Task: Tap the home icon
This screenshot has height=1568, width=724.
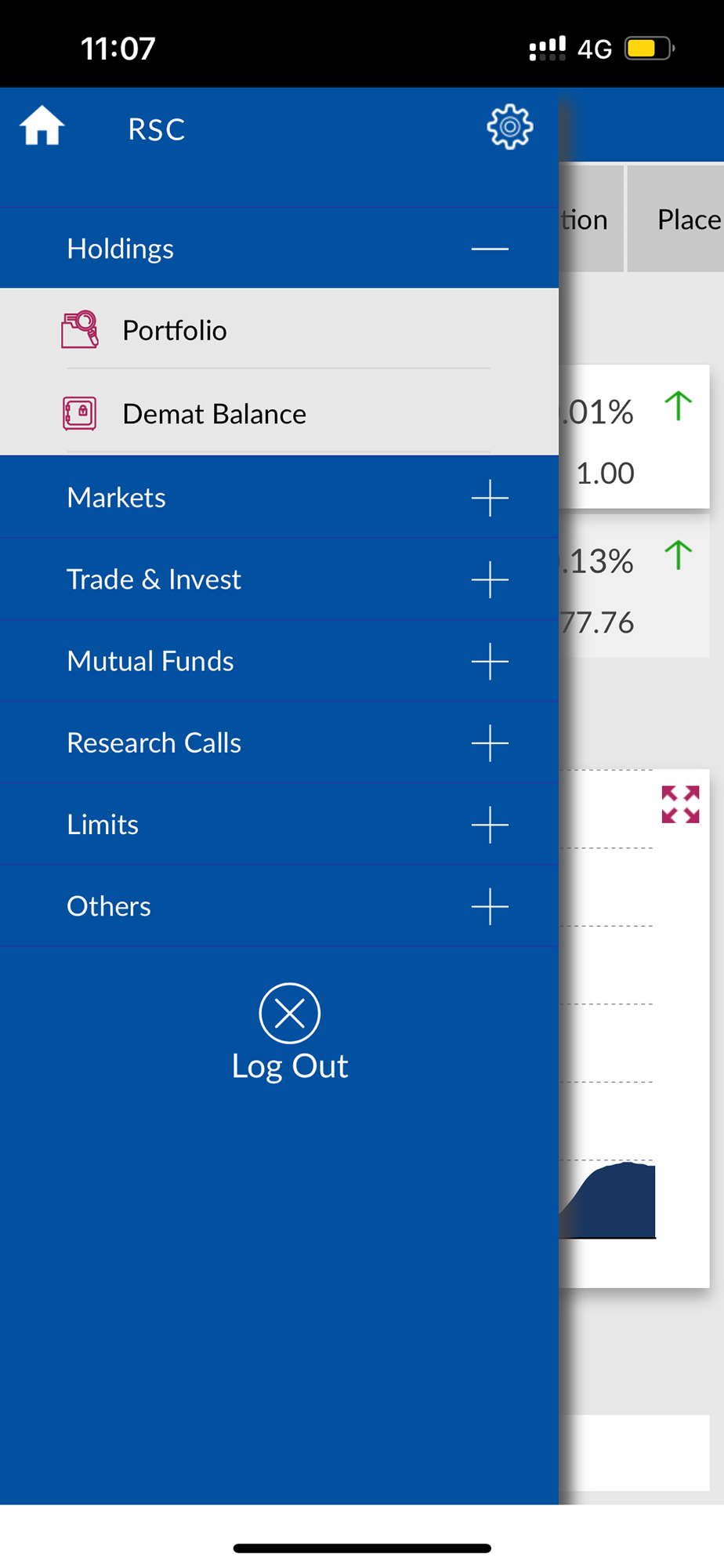Action: 42,126
